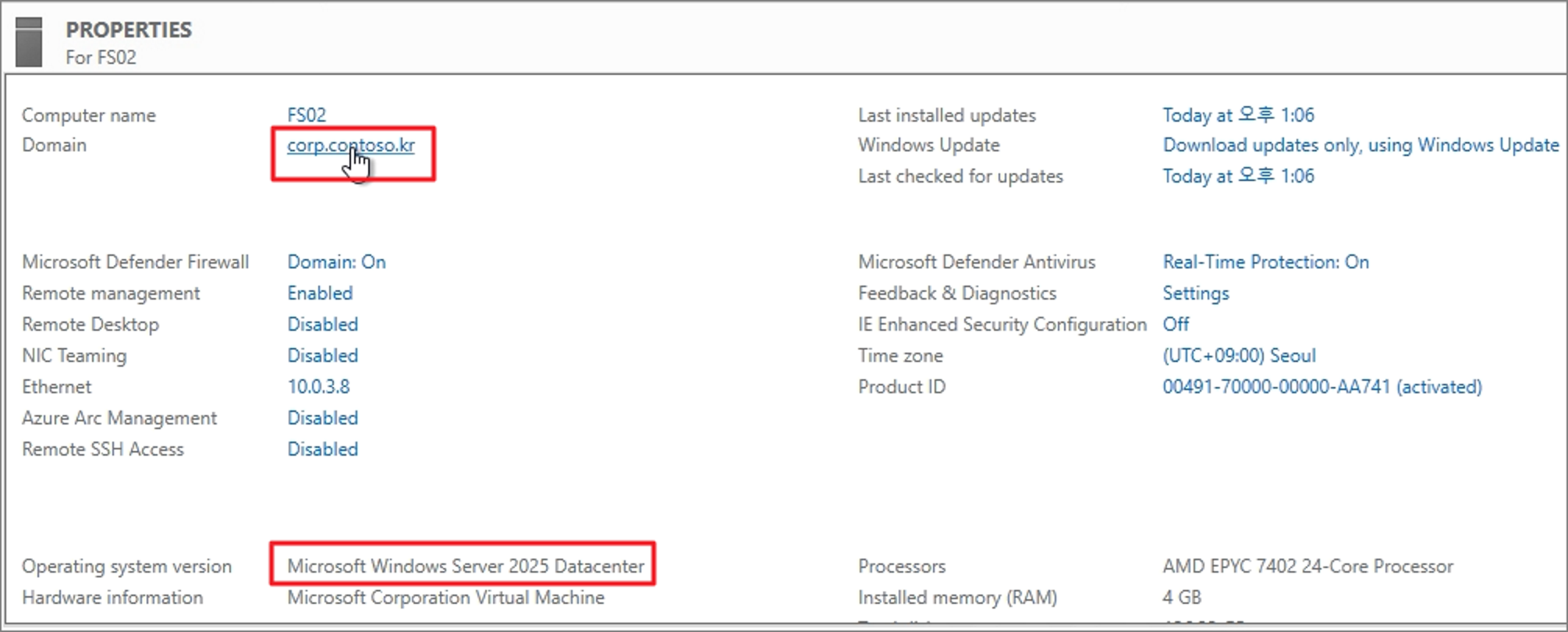Click NIC Teaming 'Disabled' link
This screenshot has height=632, width=1568.
322,356
